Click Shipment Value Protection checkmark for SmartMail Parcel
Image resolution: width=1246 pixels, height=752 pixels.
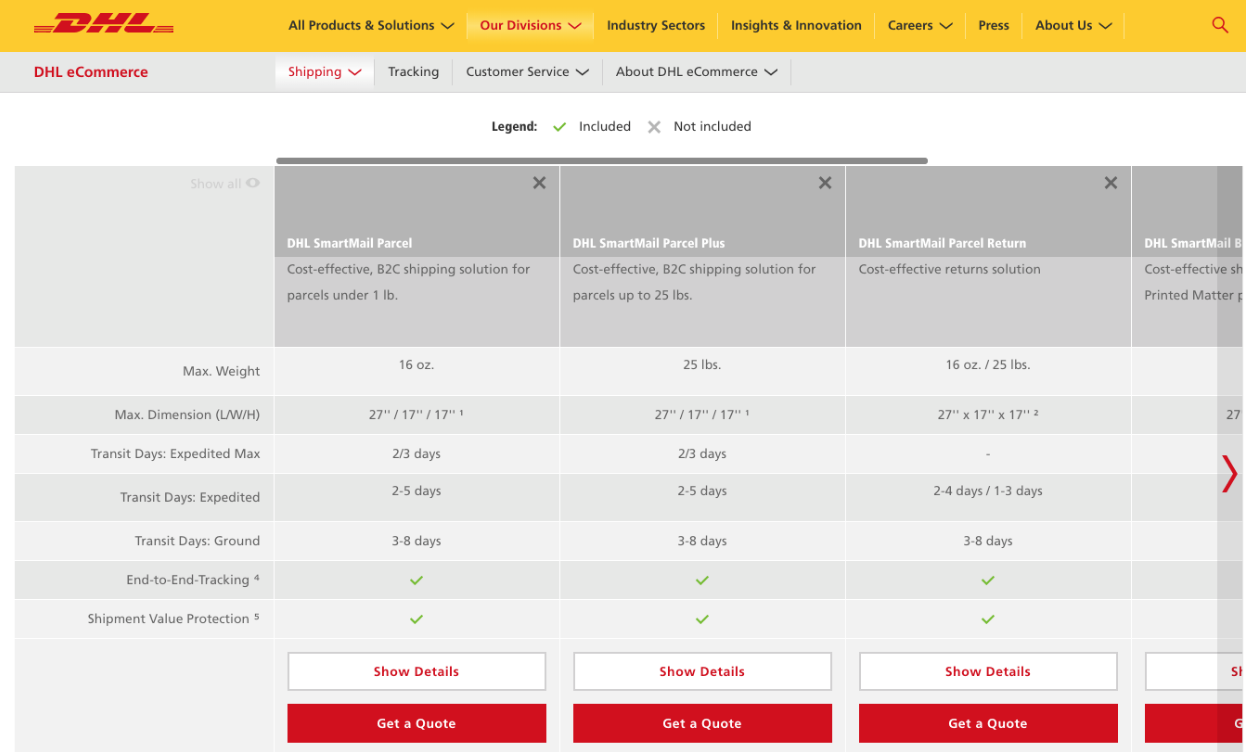(416, 619)
